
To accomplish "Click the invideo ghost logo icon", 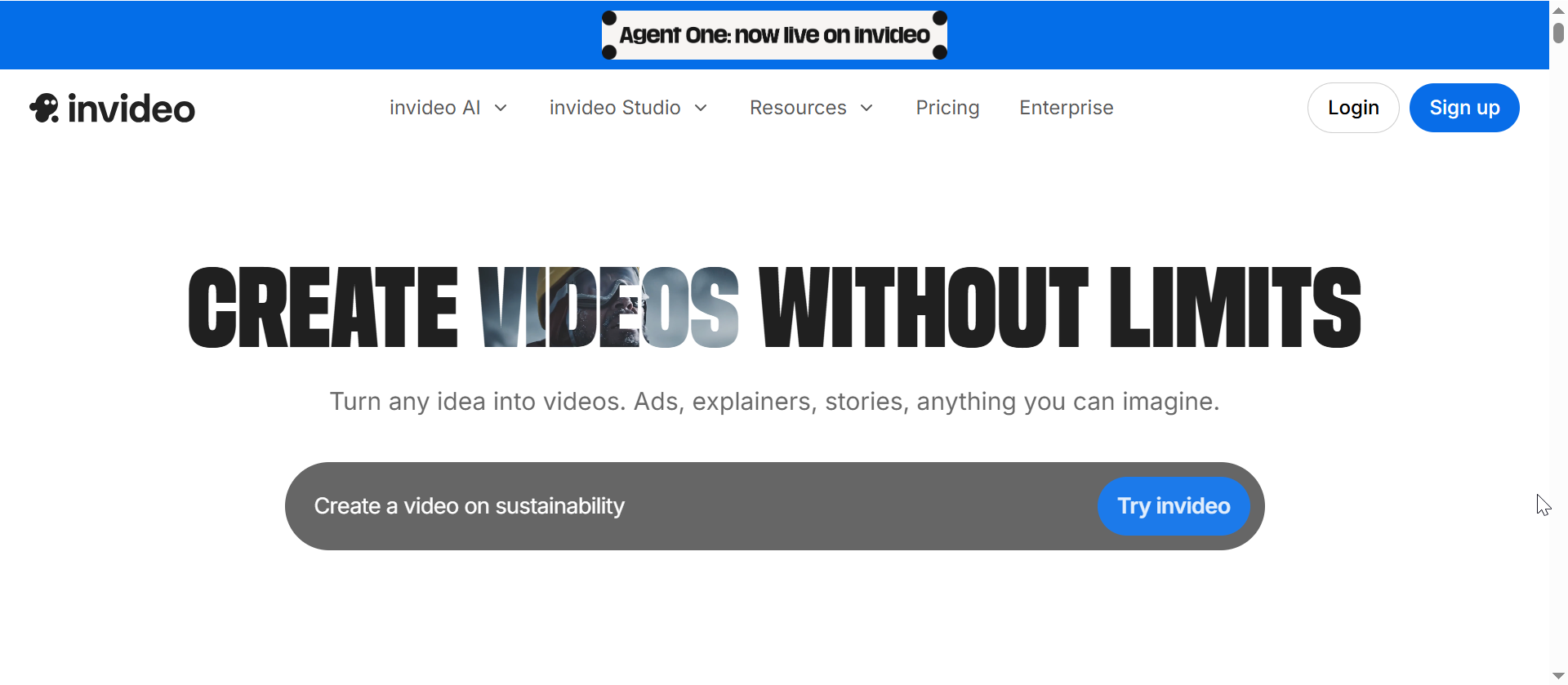I will [44, 108].
